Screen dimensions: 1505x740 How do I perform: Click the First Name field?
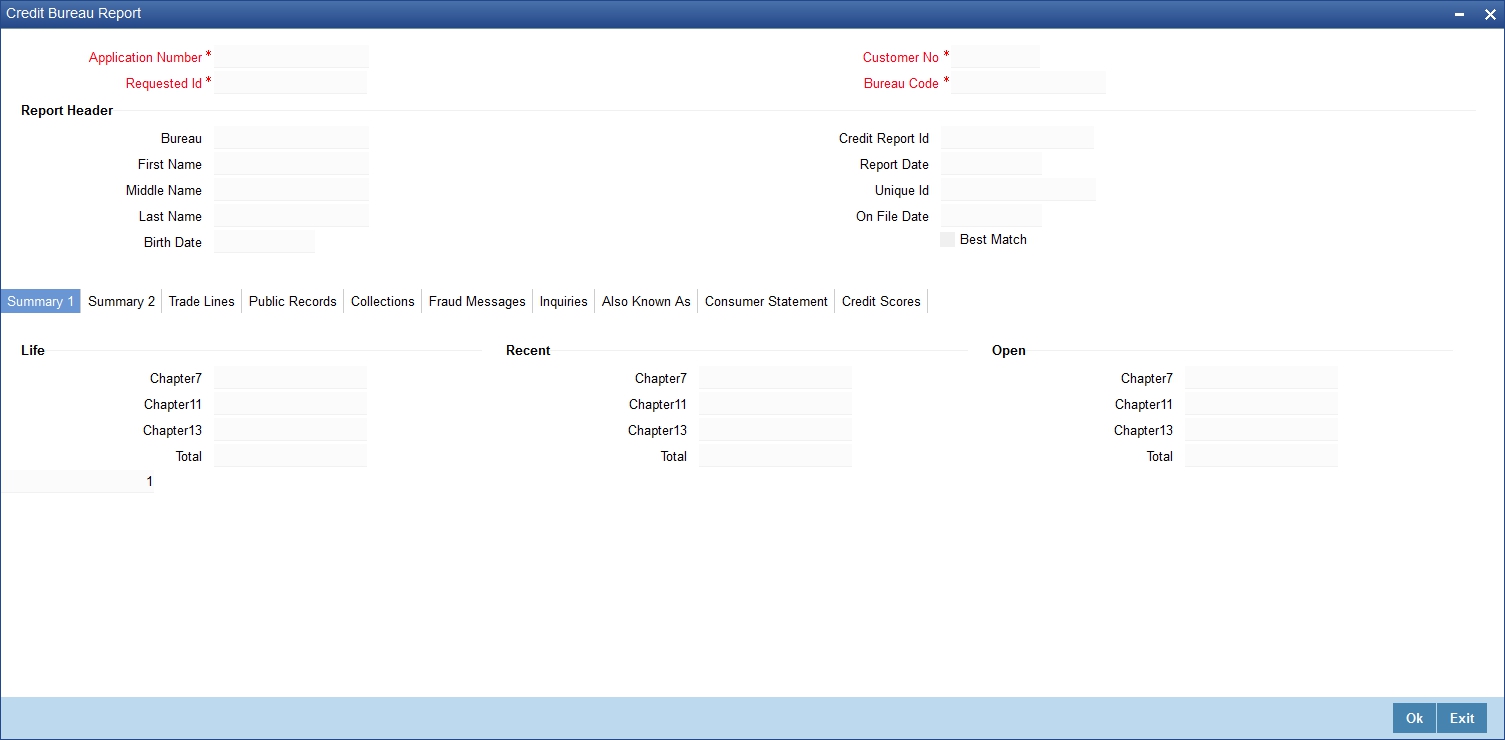pos(291,164)
